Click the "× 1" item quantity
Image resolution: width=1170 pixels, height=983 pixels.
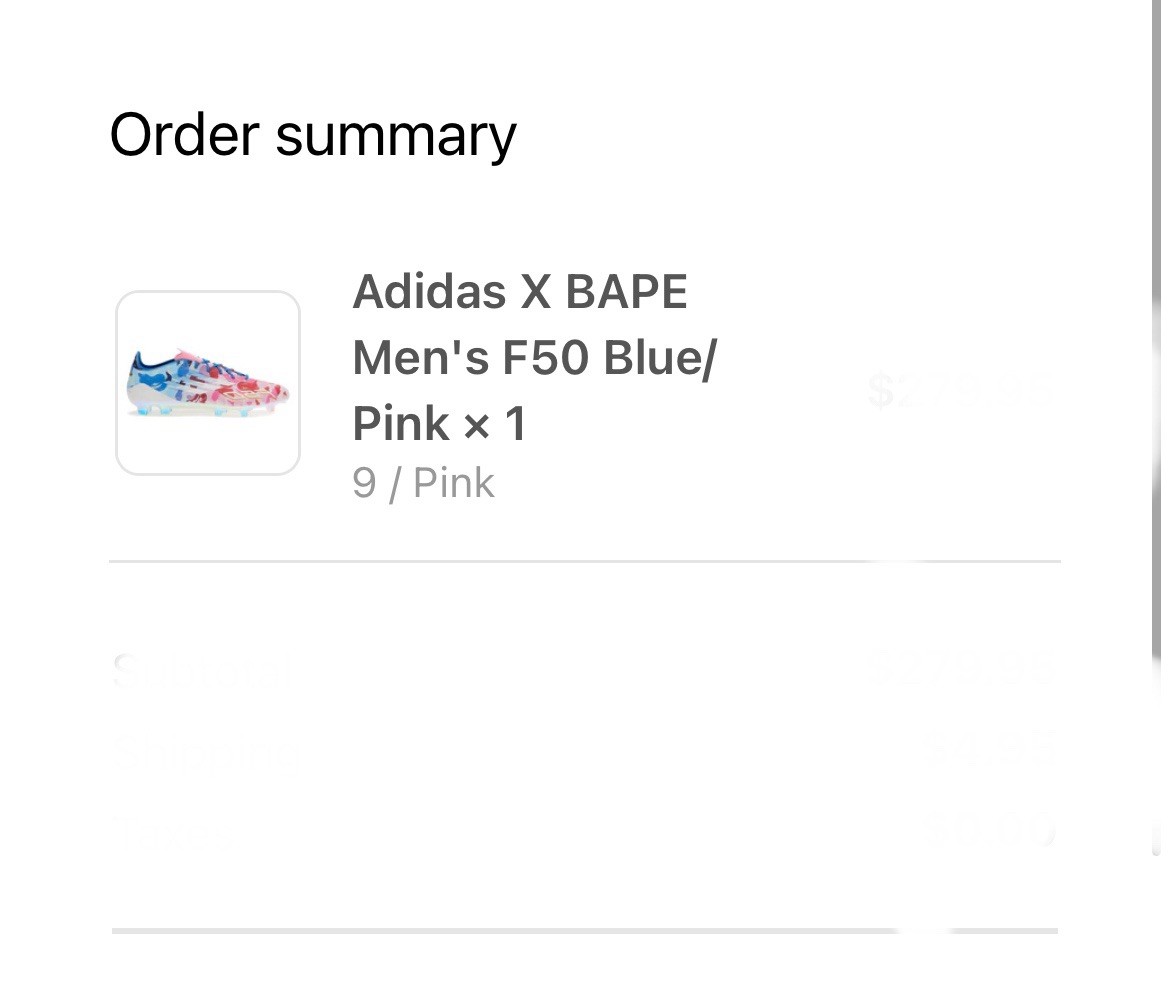pos(495,424)
